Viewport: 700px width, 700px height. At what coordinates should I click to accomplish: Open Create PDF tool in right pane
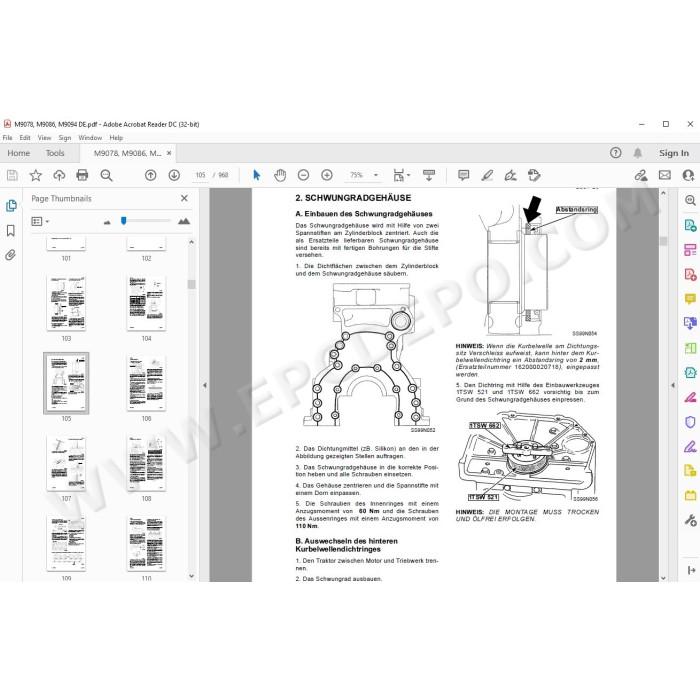coord(690,274)
